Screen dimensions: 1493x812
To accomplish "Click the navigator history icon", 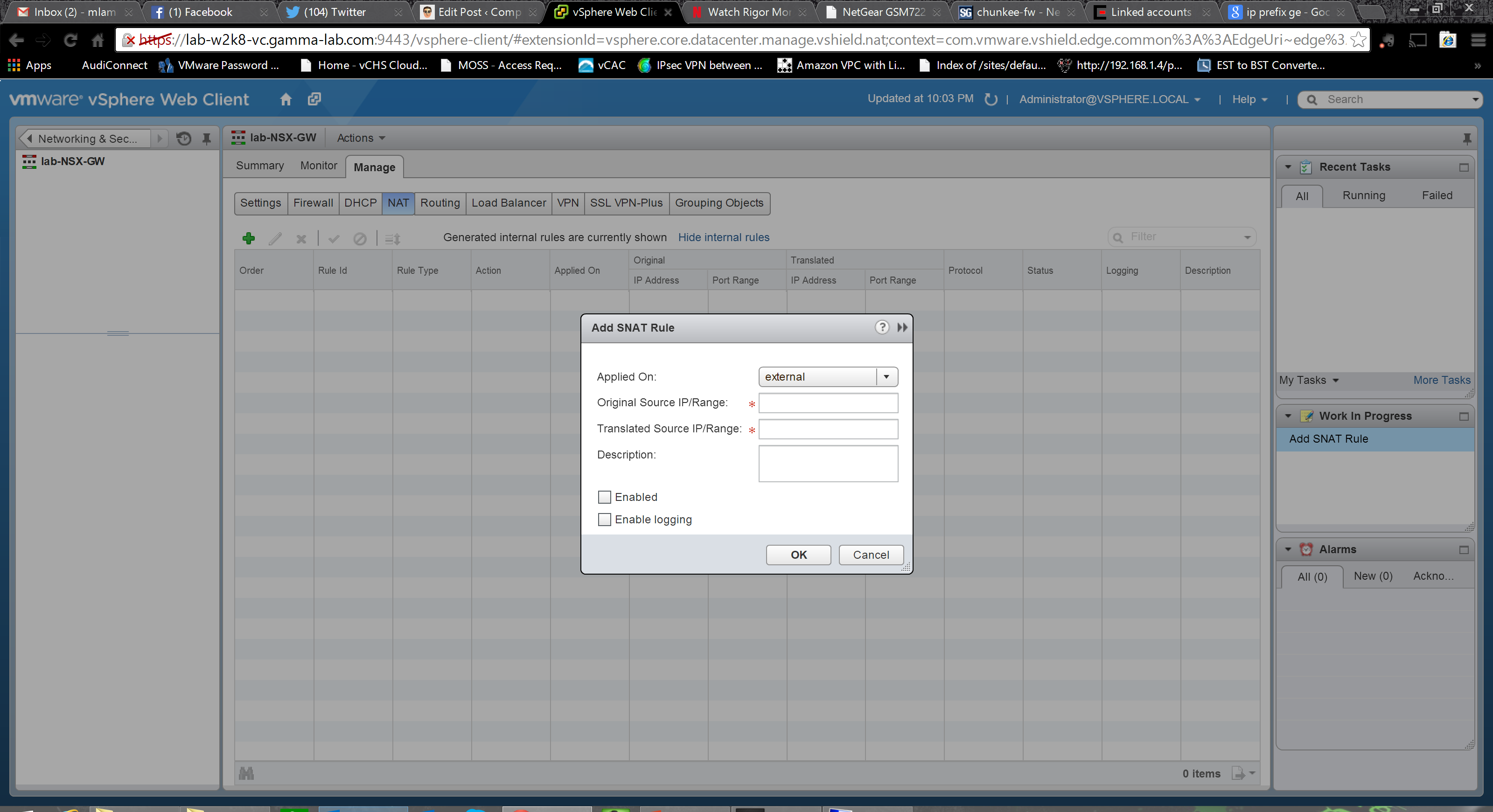I will (184, 139).
